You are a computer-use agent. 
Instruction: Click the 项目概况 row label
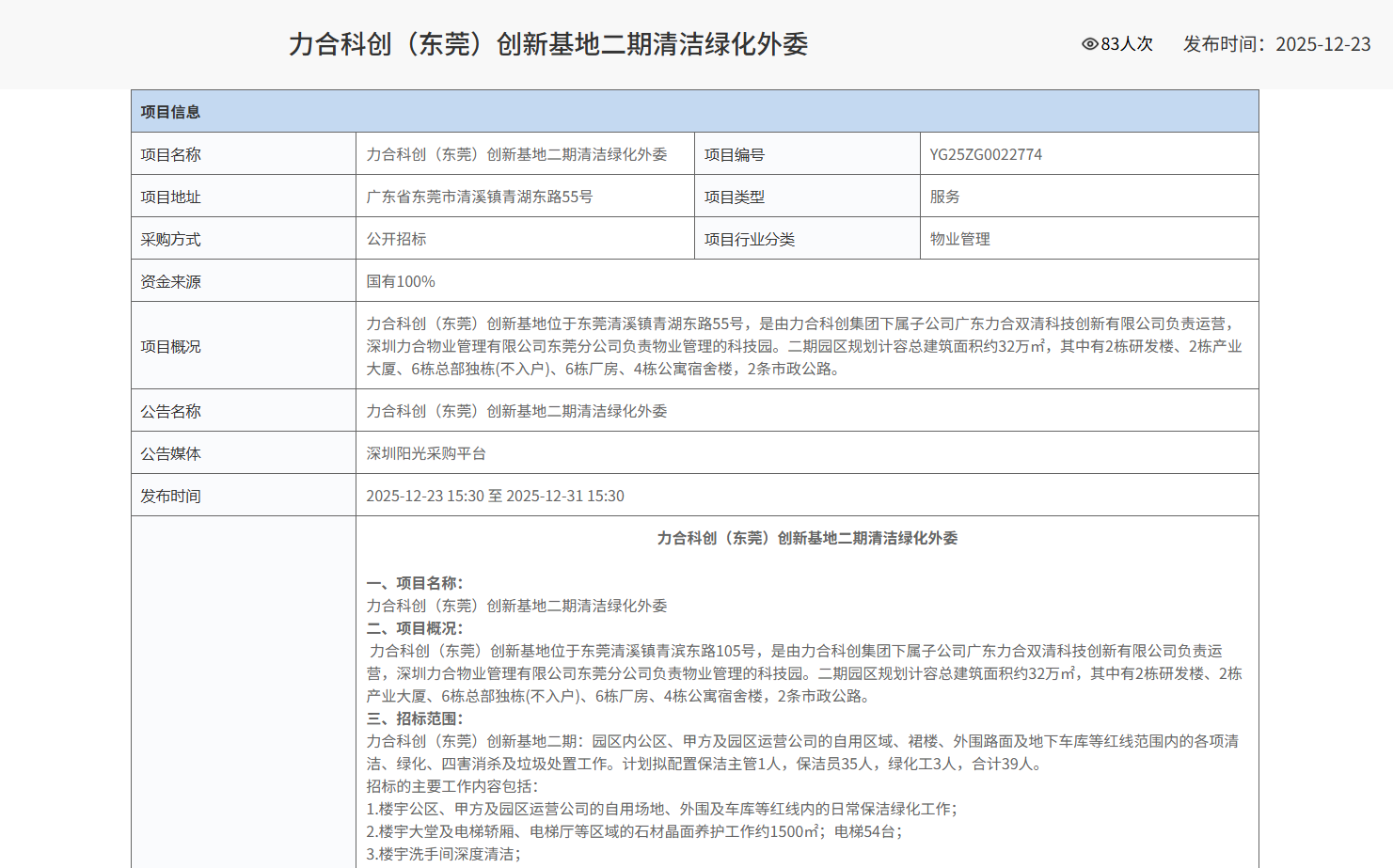pos(170,346)
